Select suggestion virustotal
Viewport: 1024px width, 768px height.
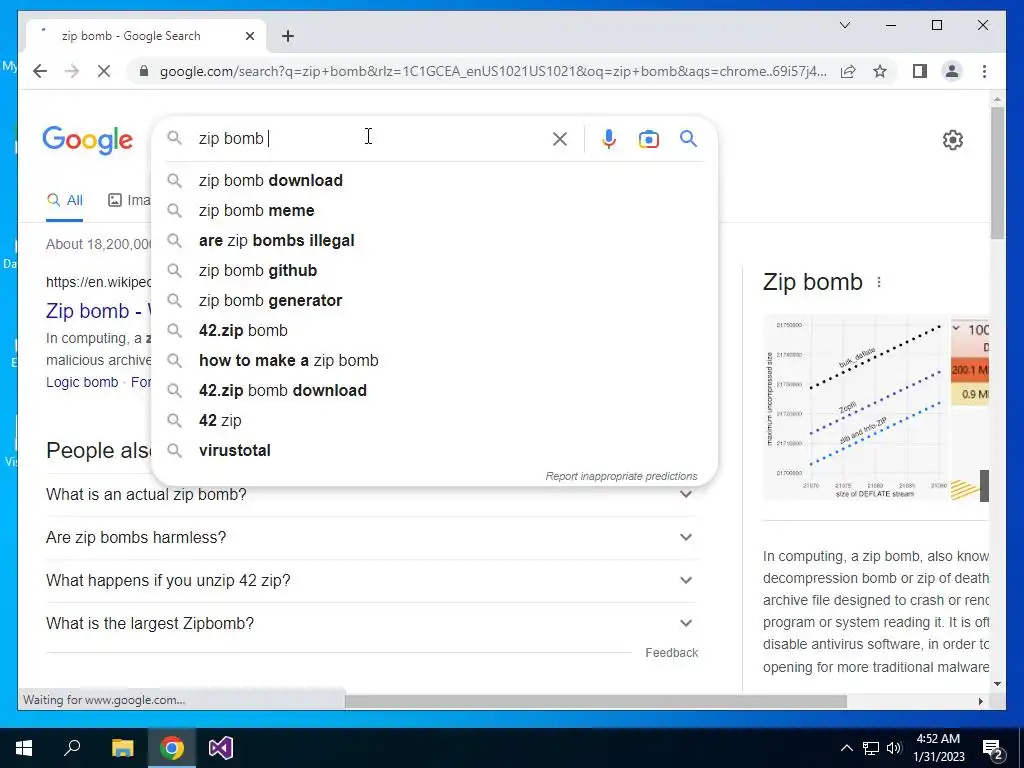[x=434, y=451]
